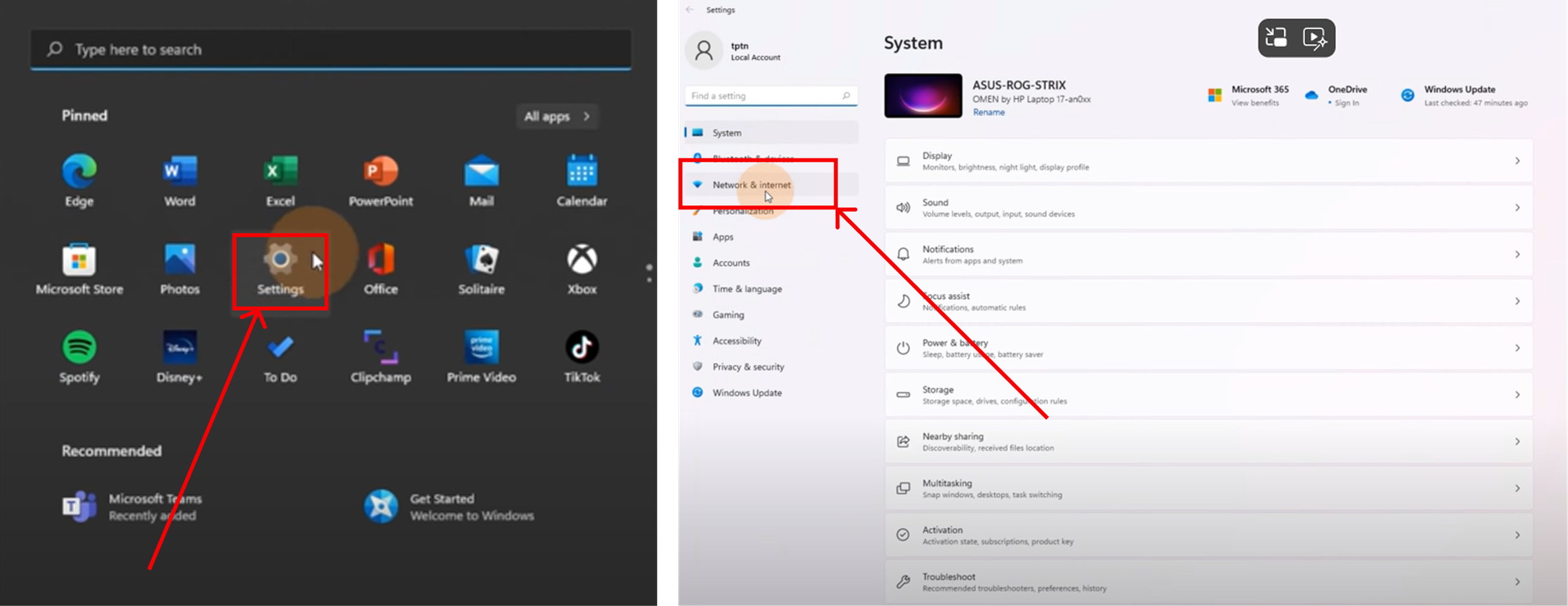Viewport: 1568px width, 606px height.
Task: Click the Type here to search field
Action: 329,49
